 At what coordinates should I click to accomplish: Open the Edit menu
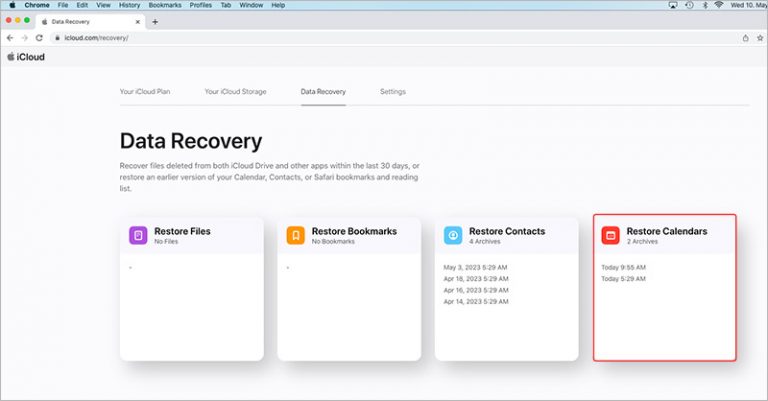[82, 5]
